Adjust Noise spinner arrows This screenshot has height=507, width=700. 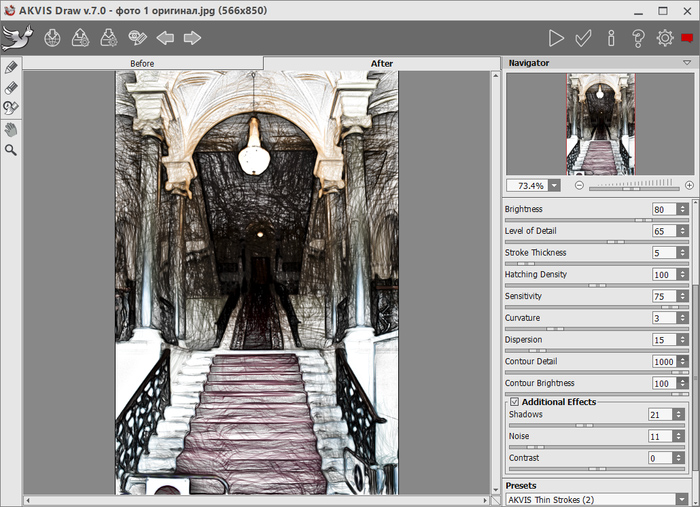point(678,436)
